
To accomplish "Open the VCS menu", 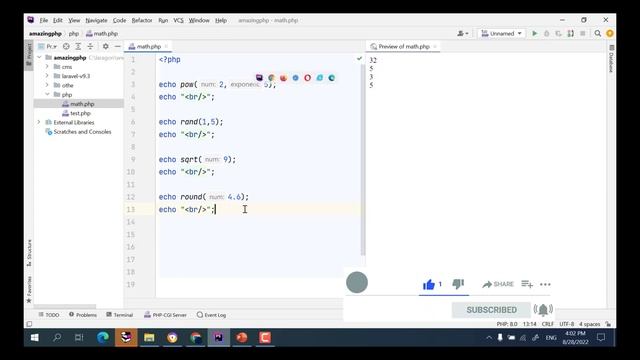I will point(178,20).
